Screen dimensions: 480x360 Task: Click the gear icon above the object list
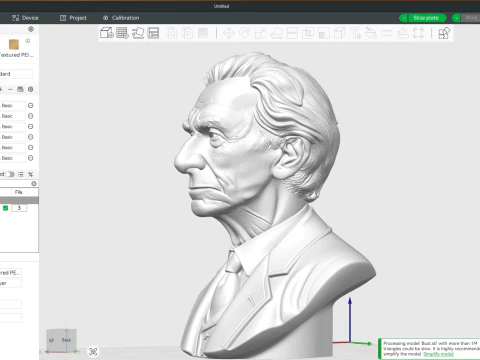(x=34, y=184)
